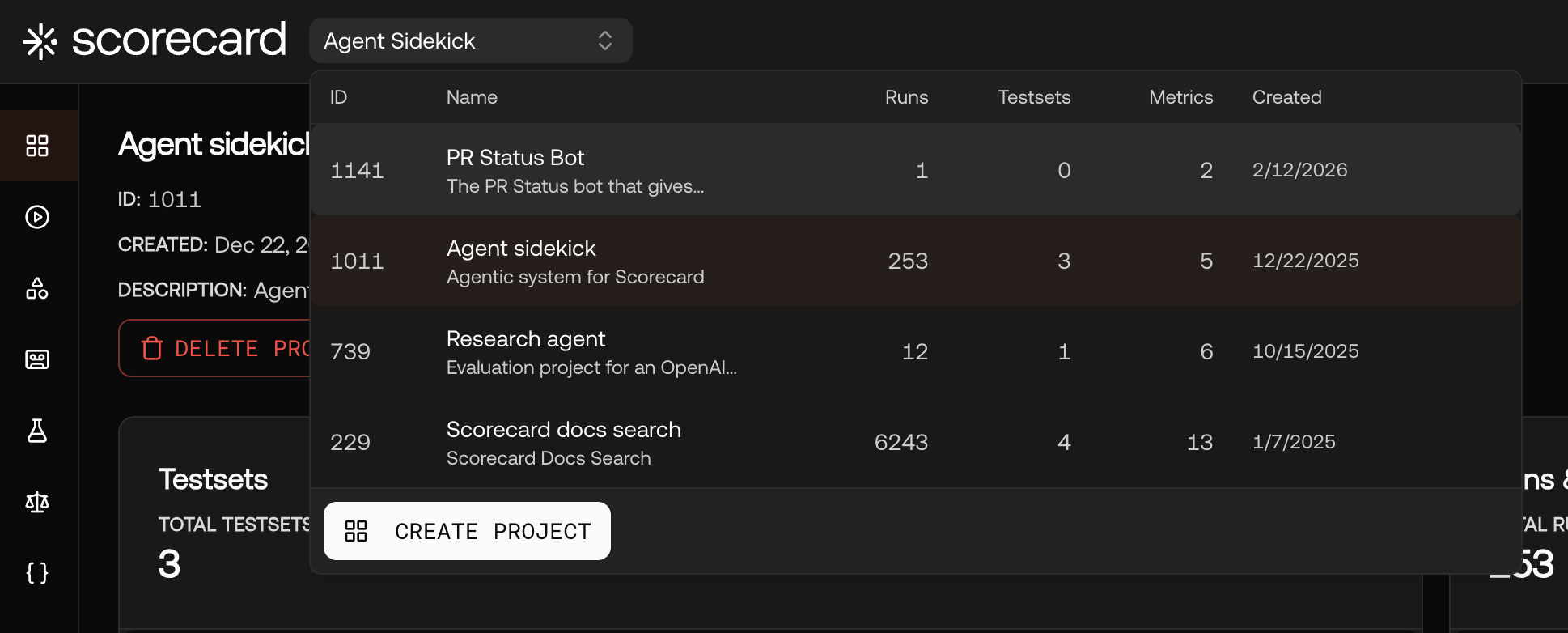Click the 'ID: 1011' text on project page
1568x633 pixels.
[159, 199]
